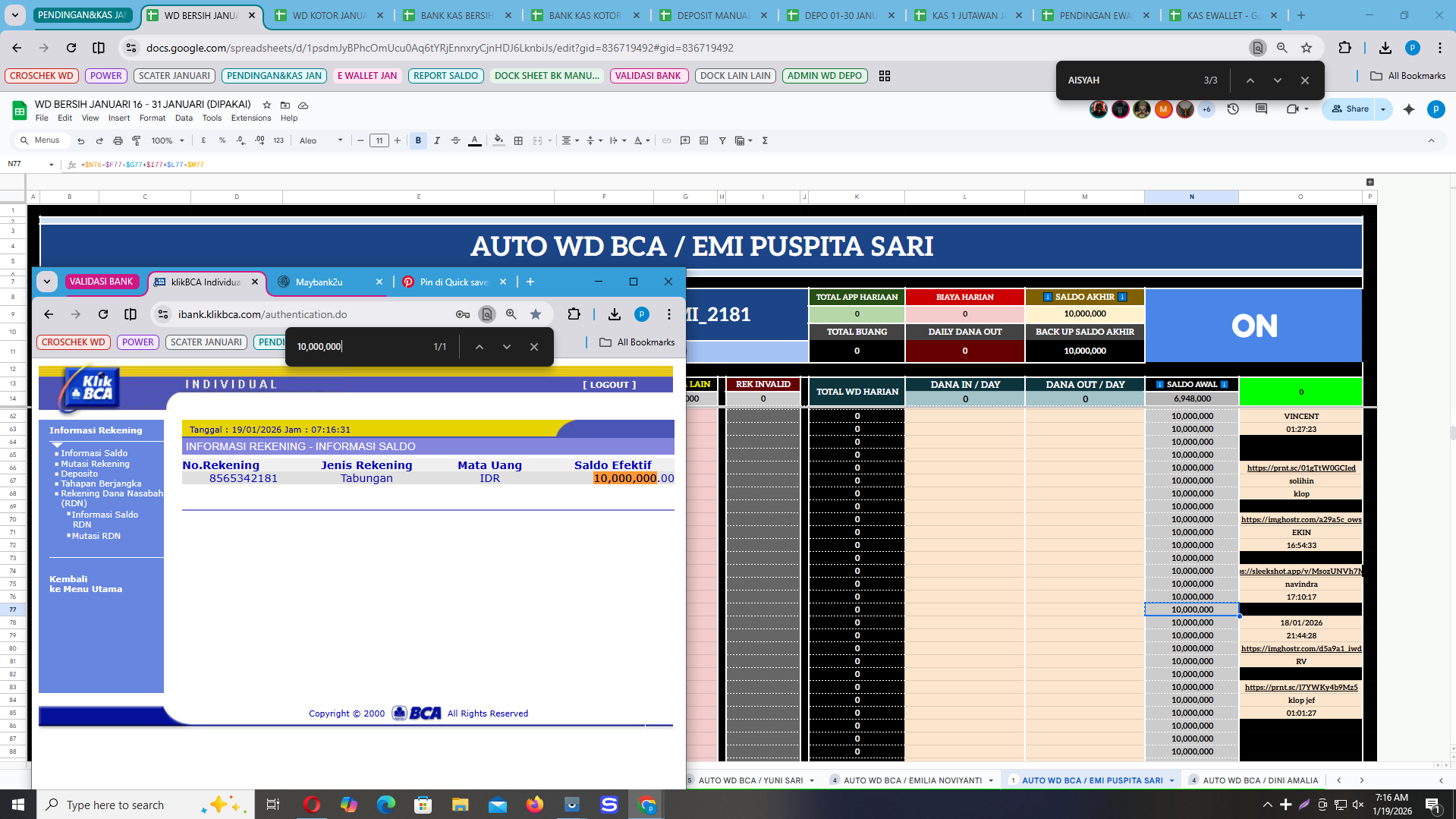Select the Paint format tool
The height and width of the screenshot is (819, 1456).
pos(137,140)
